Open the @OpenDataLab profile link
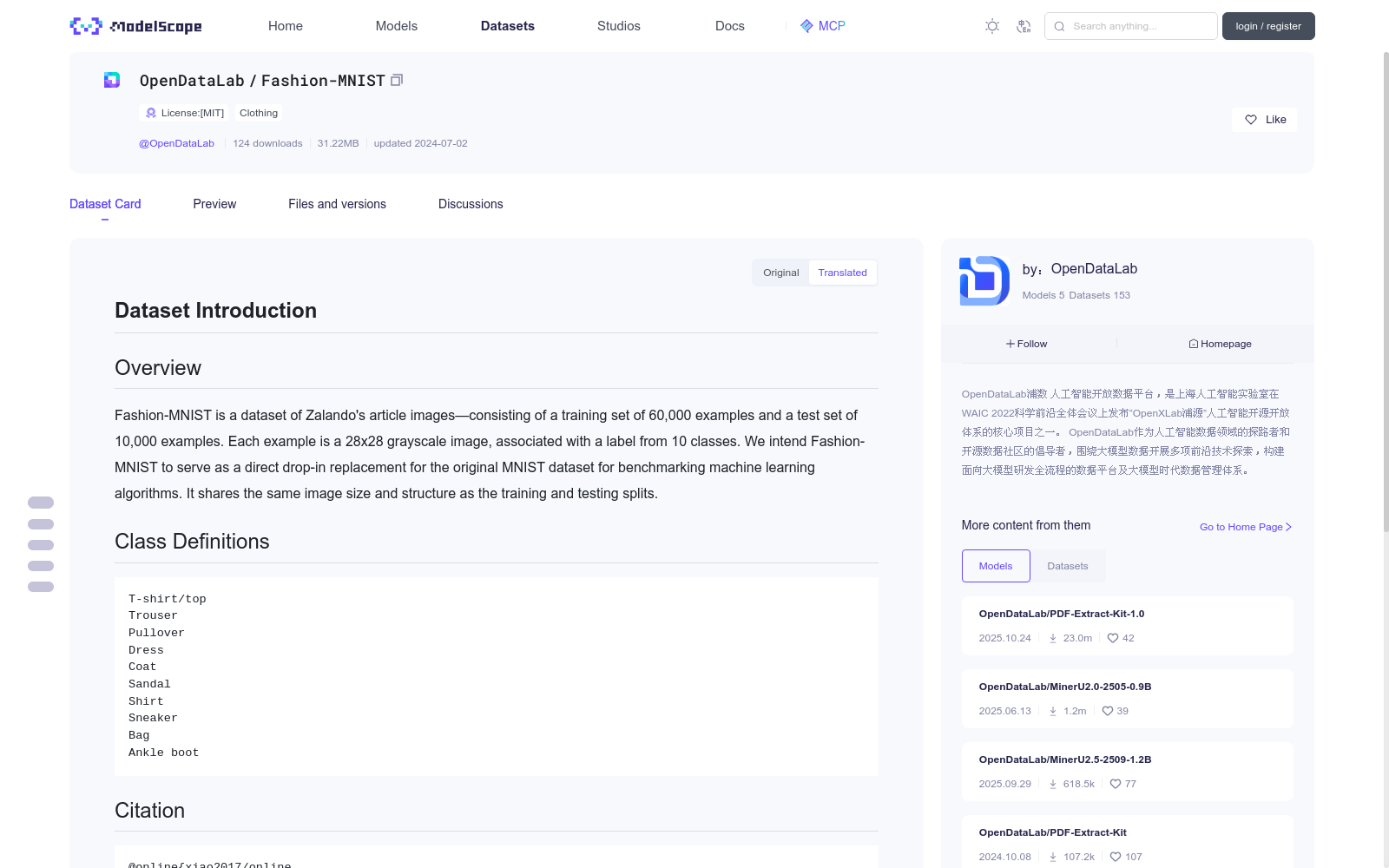Image resolution: width=1389 pixels, height=868 pixels. pyautogui.click(x=176, y=143)
